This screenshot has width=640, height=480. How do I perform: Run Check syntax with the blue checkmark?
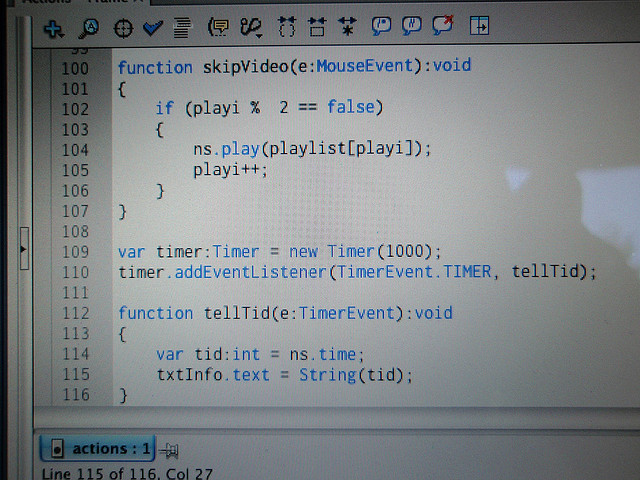[x=153, y=28]
